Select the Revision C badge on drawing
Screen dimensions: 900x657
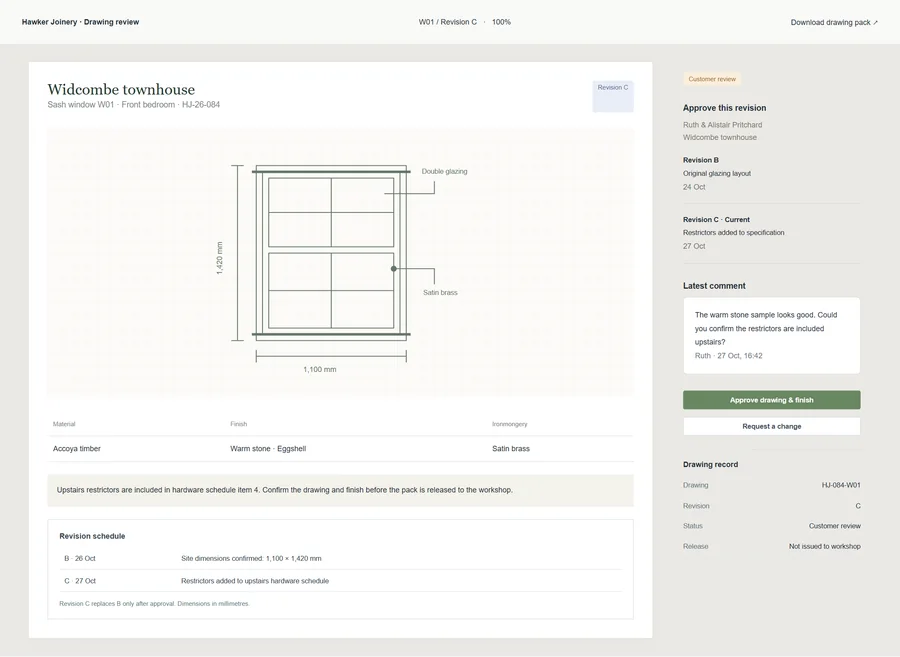tap(613, 96)
